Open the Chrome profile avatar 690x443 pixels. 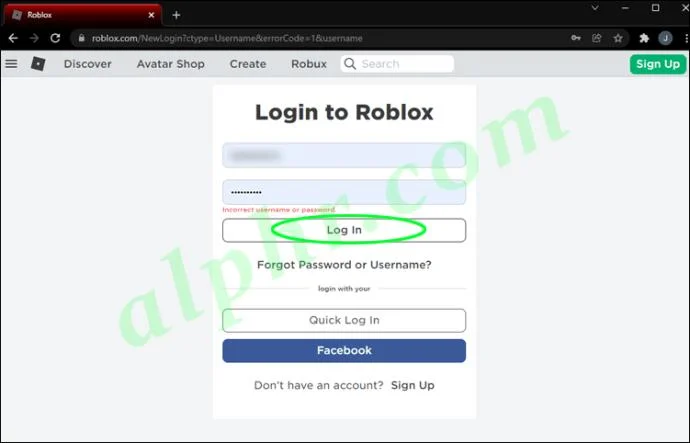[665, 38]
